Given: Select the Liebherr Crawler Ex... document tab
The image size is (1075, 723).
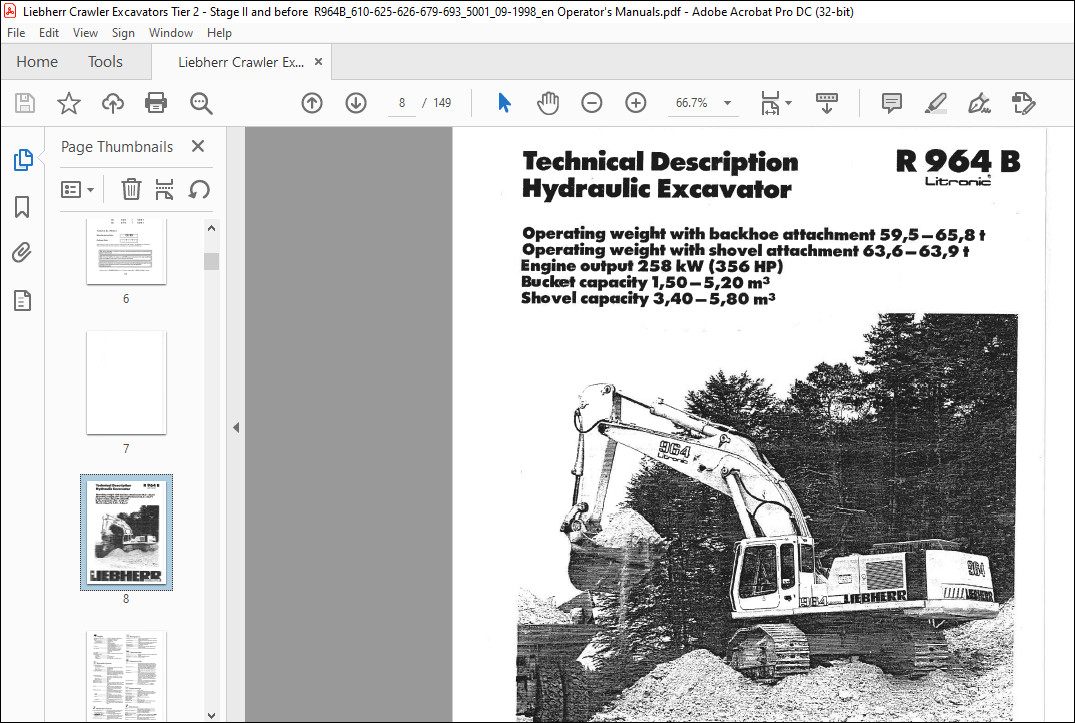Looking at the screenshot, I should [x=241, y=62].
